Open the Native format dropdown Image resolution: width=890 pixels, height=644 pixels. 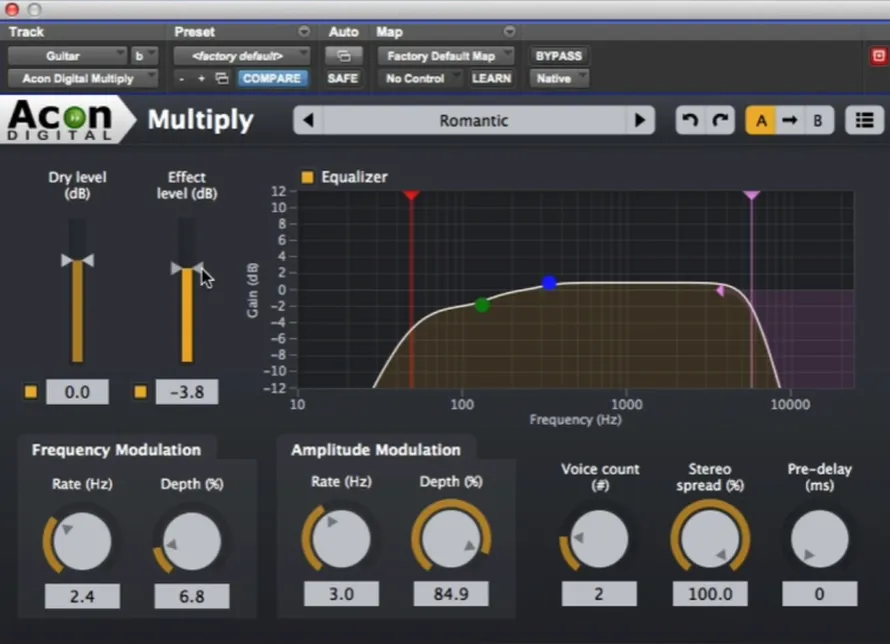(x=559, y=78)
